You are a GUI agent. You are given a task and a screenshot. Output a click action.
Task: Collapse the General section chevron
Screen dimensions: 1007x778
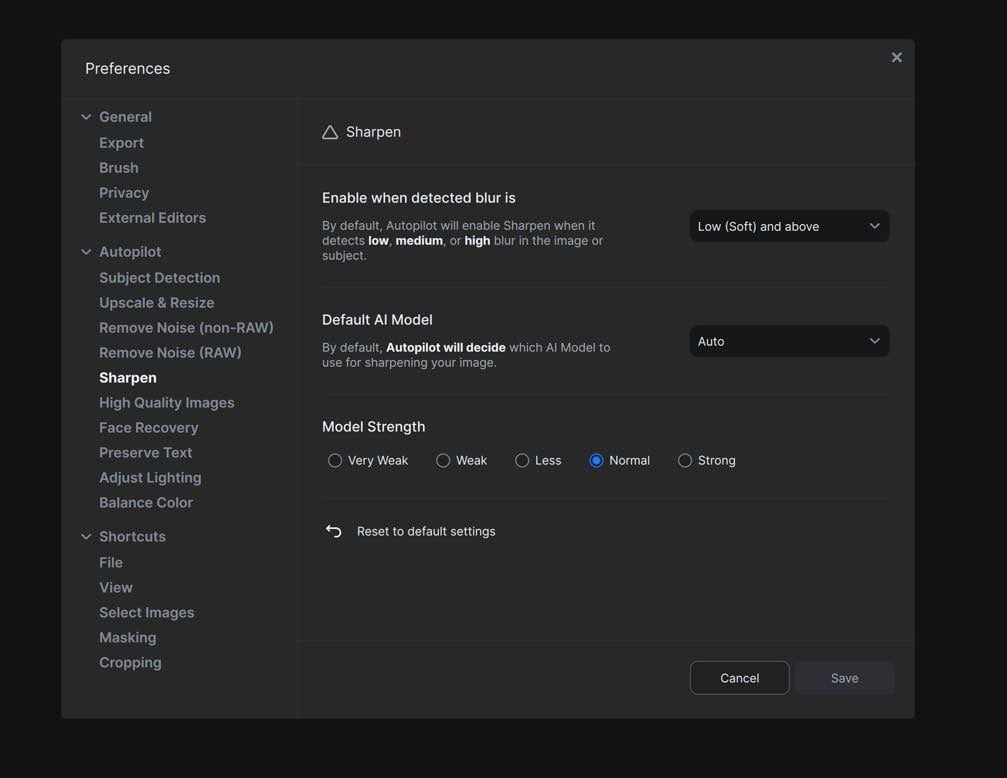coord(86,117)
